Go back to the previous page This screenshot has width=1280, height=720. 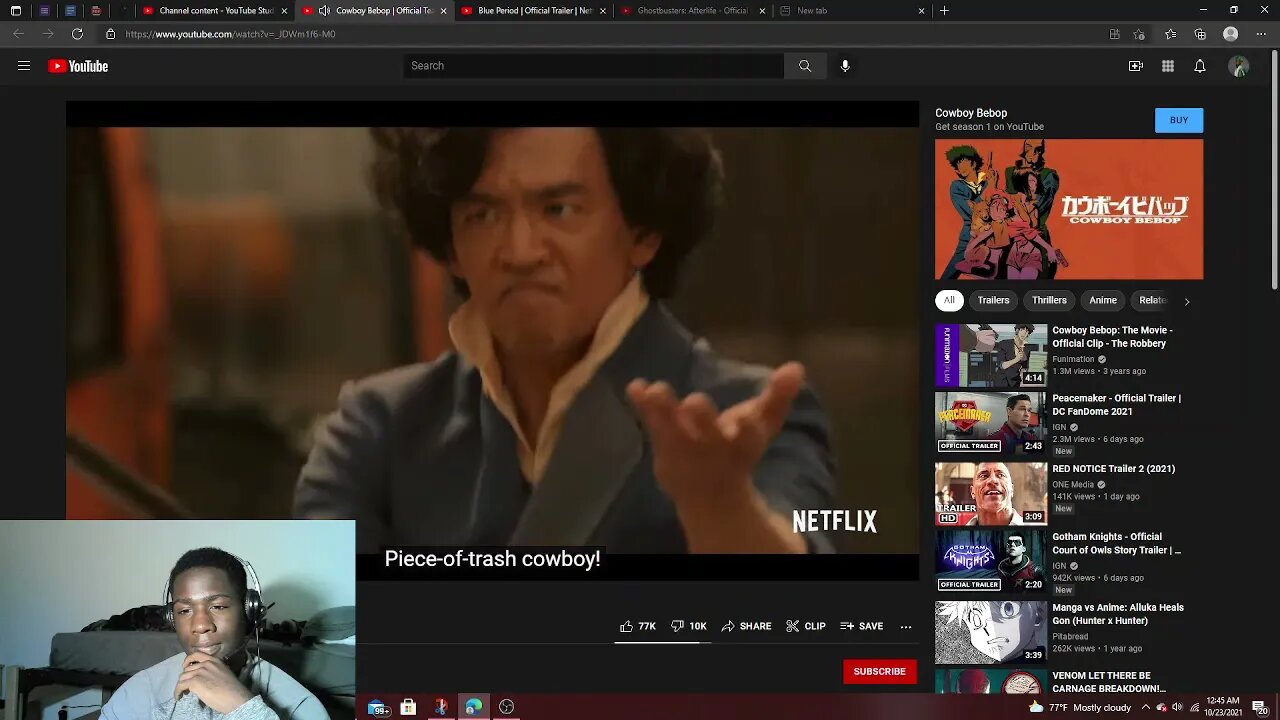[18, 34]
